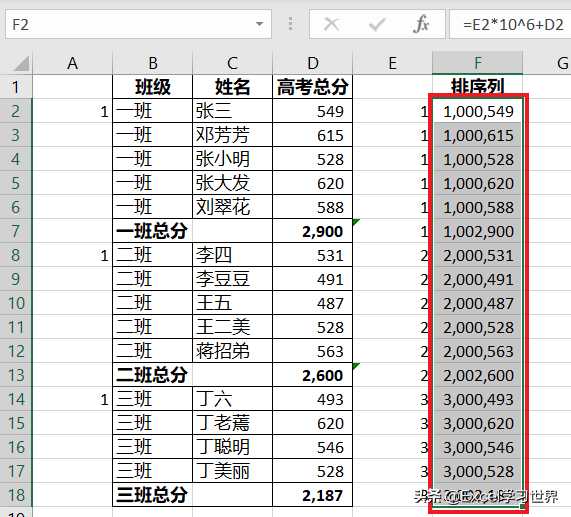Screen dimensions: 571x517
Task: Click the sort value 2,002,600
Action: pyautogui.click(x=477, y=375)
